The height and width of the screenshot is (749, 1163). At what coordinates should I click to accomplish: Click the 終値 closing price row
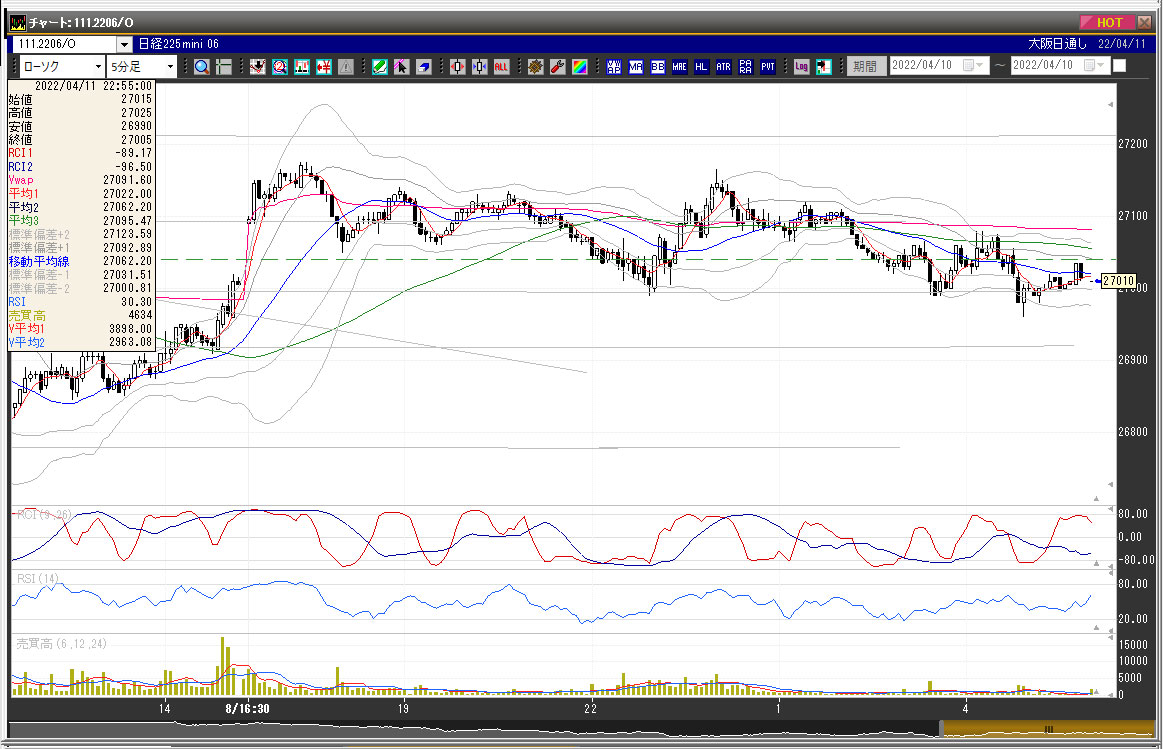[x=80, y=139]
